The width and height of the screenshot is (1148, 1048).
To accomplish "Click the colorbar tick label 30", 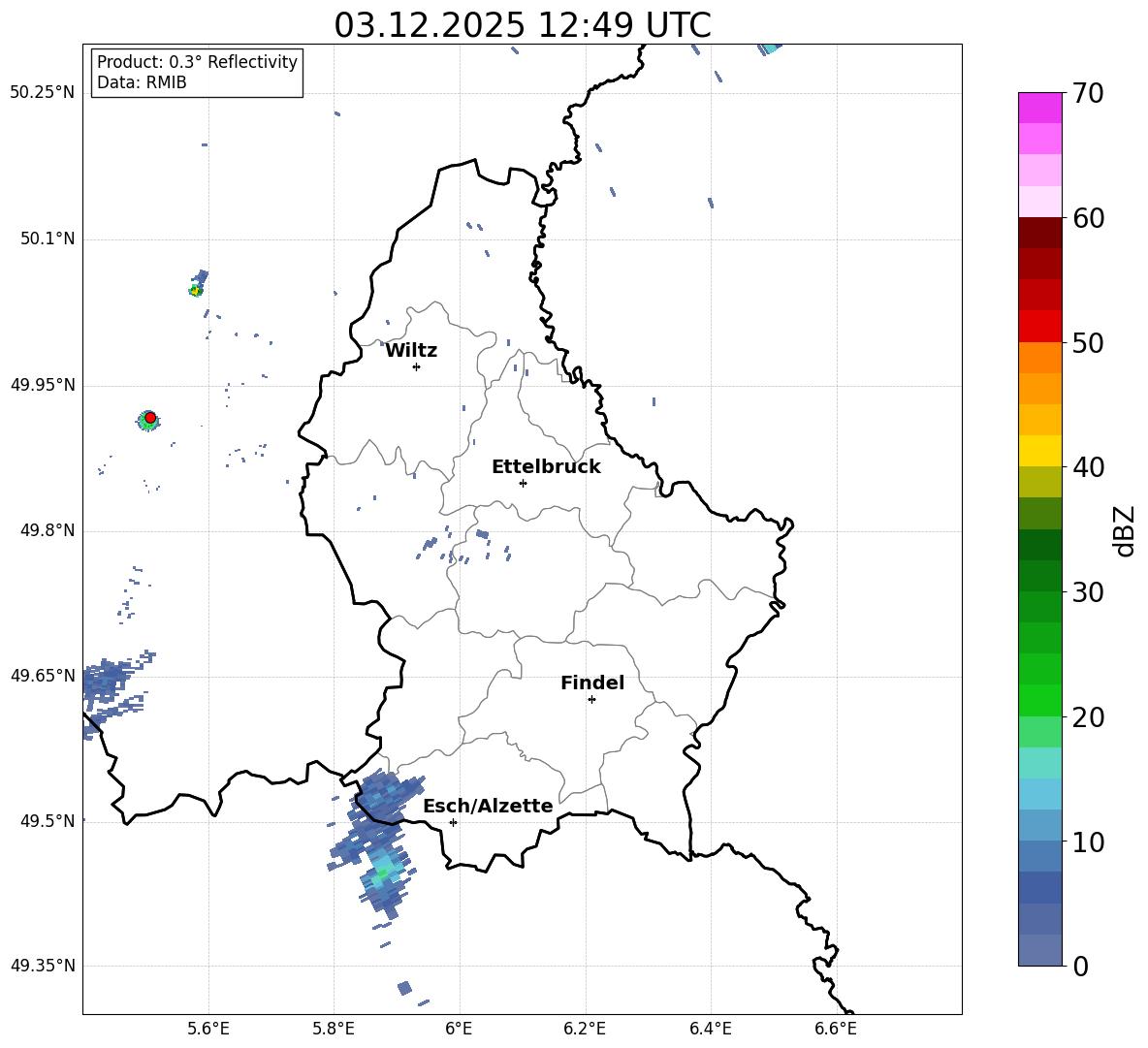I will tap(1088, 592).
